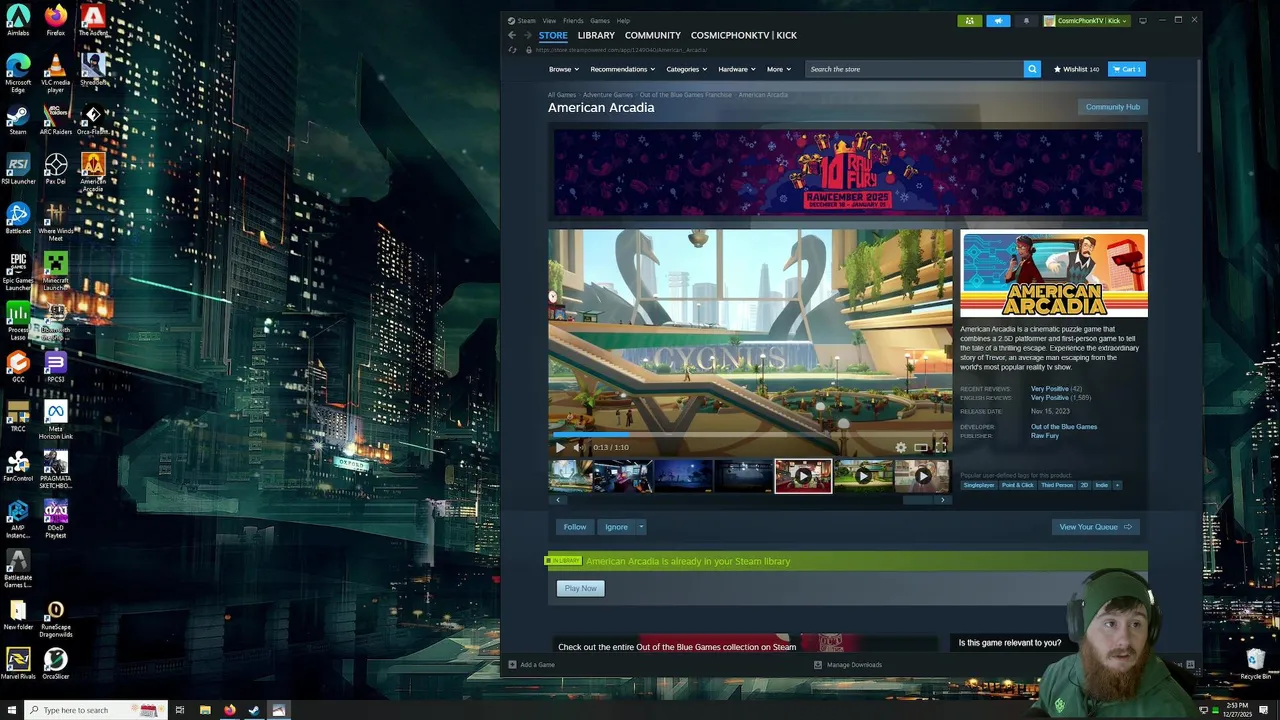Open the COSMICPHONKTV | KICK profile tab
Viewport: 1280px width, 720px height.
pyautogui.click(x=744, y=35)
